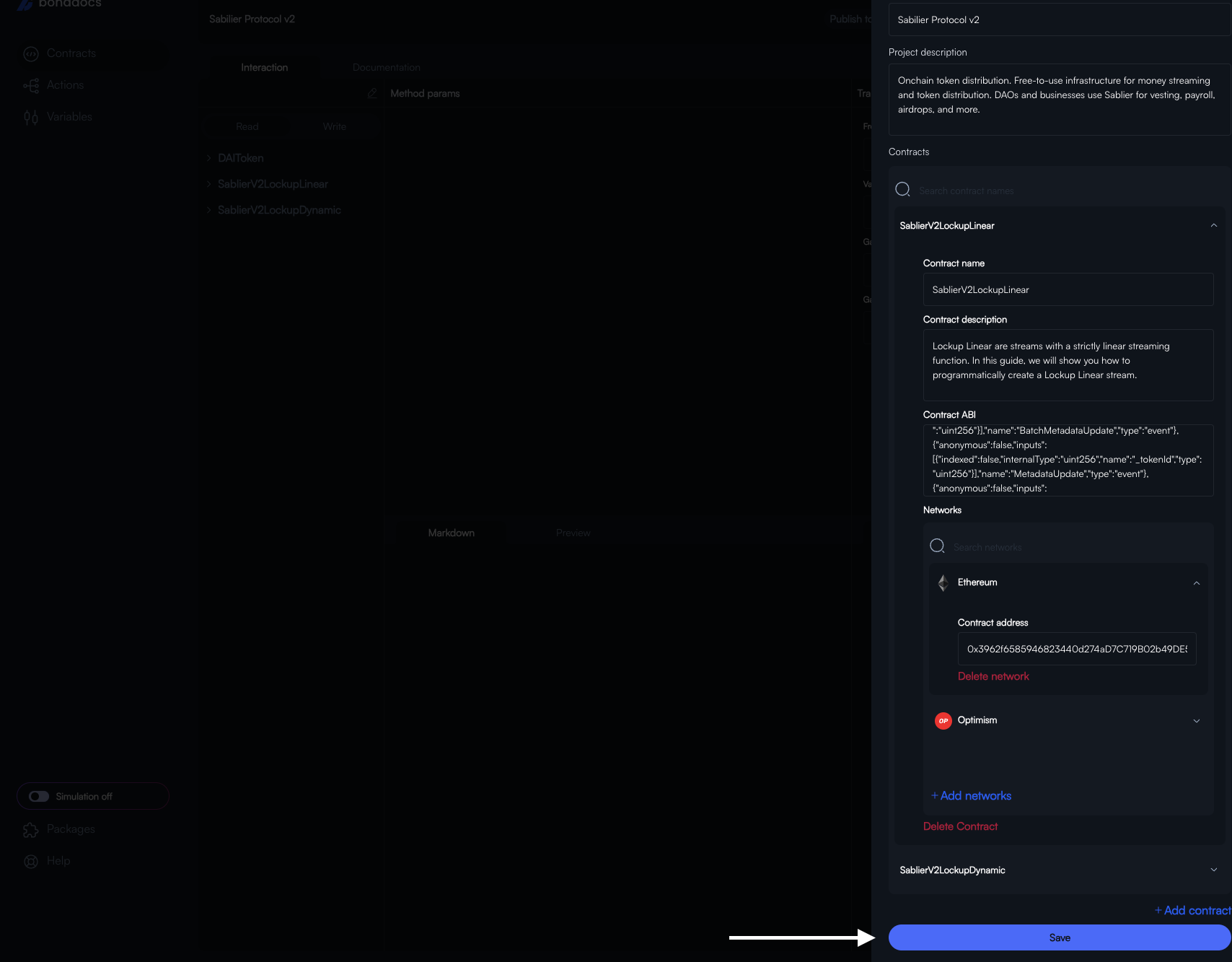Click the Add networks link

point(971,796)
